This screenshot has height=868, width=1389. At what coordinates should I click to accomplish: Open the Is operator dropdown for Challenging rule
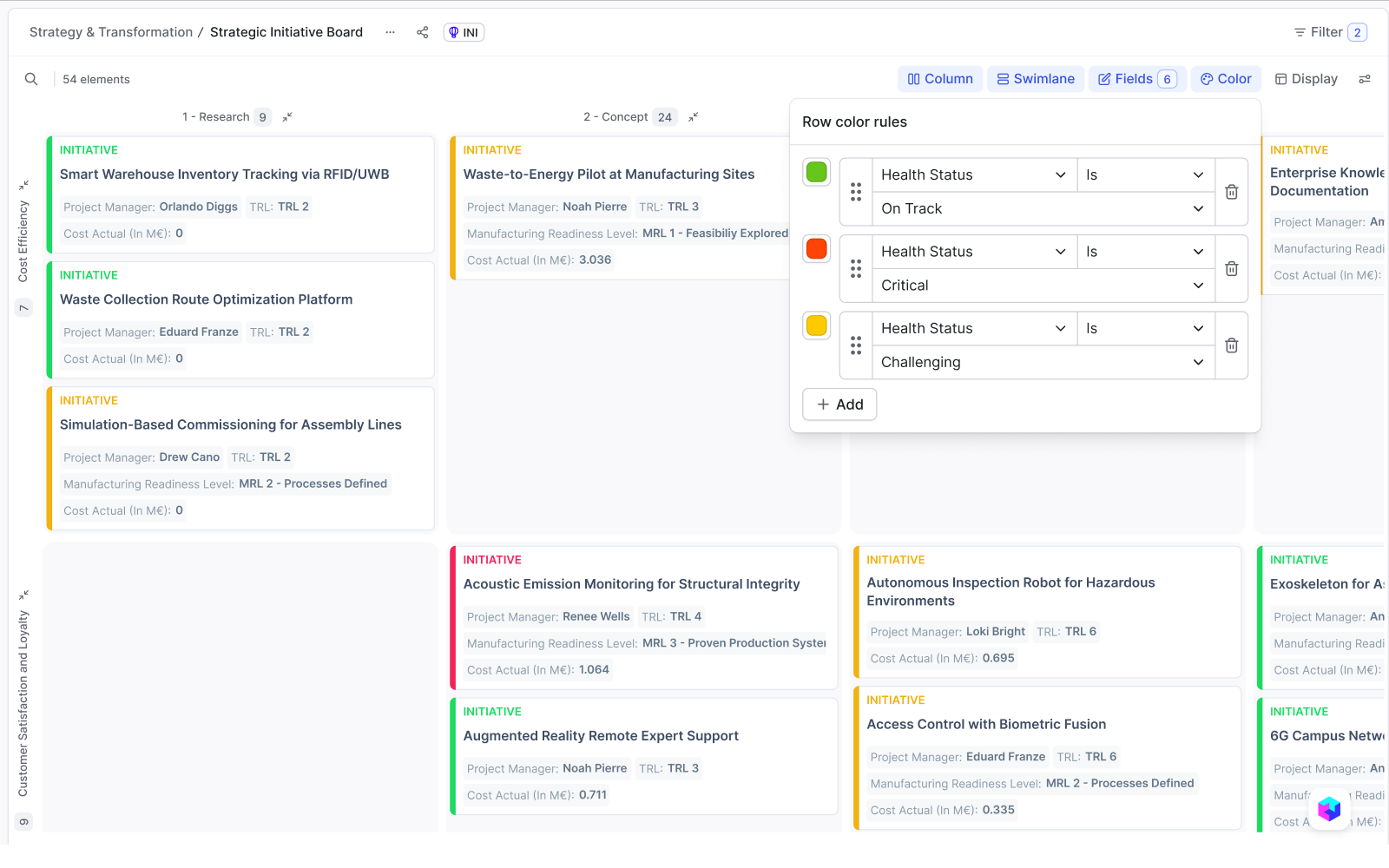click(x=1145, y=328)
